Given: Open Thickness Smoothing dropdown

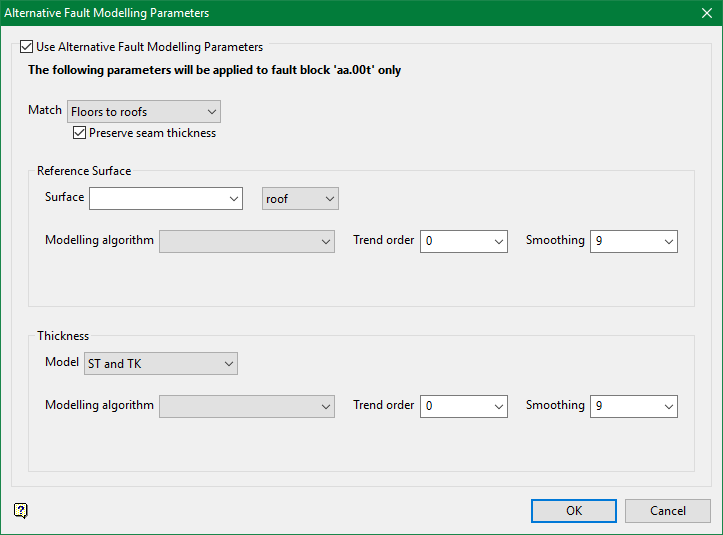Looking at the screenshot, I should coord(668,406).
